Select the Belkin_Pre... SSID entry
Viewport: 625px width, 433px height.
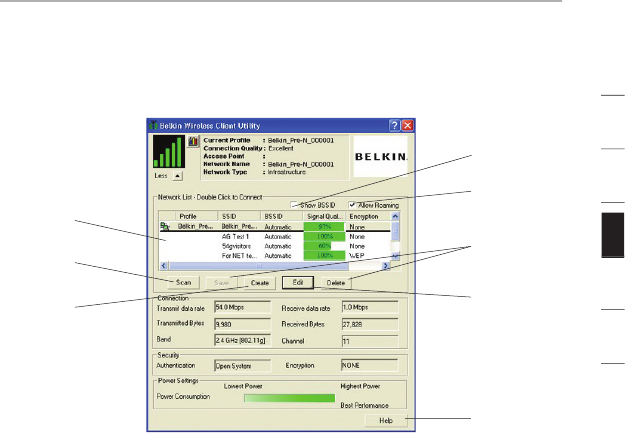(239, 226)
